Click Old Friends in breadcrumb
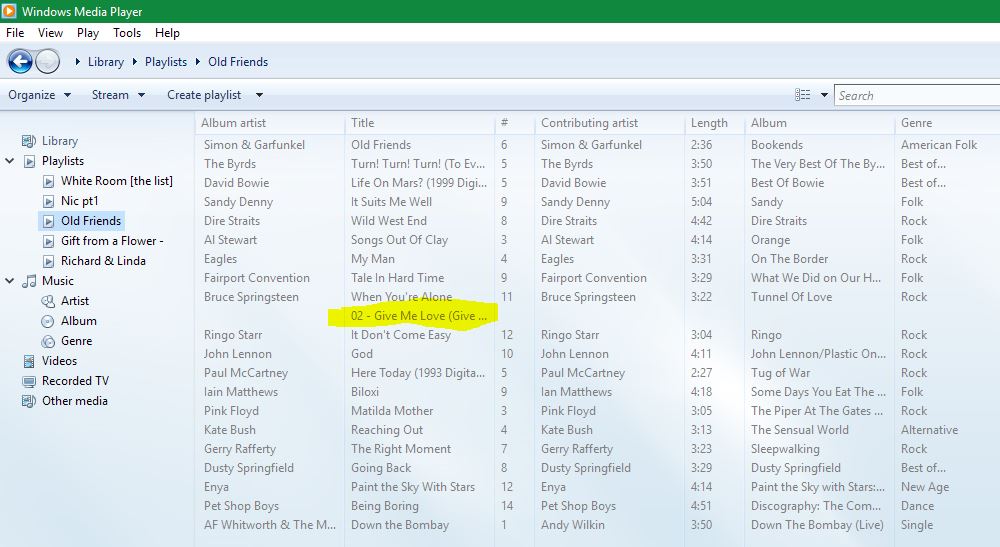Viewport: 1000px width, 547px height. (238, 62)
